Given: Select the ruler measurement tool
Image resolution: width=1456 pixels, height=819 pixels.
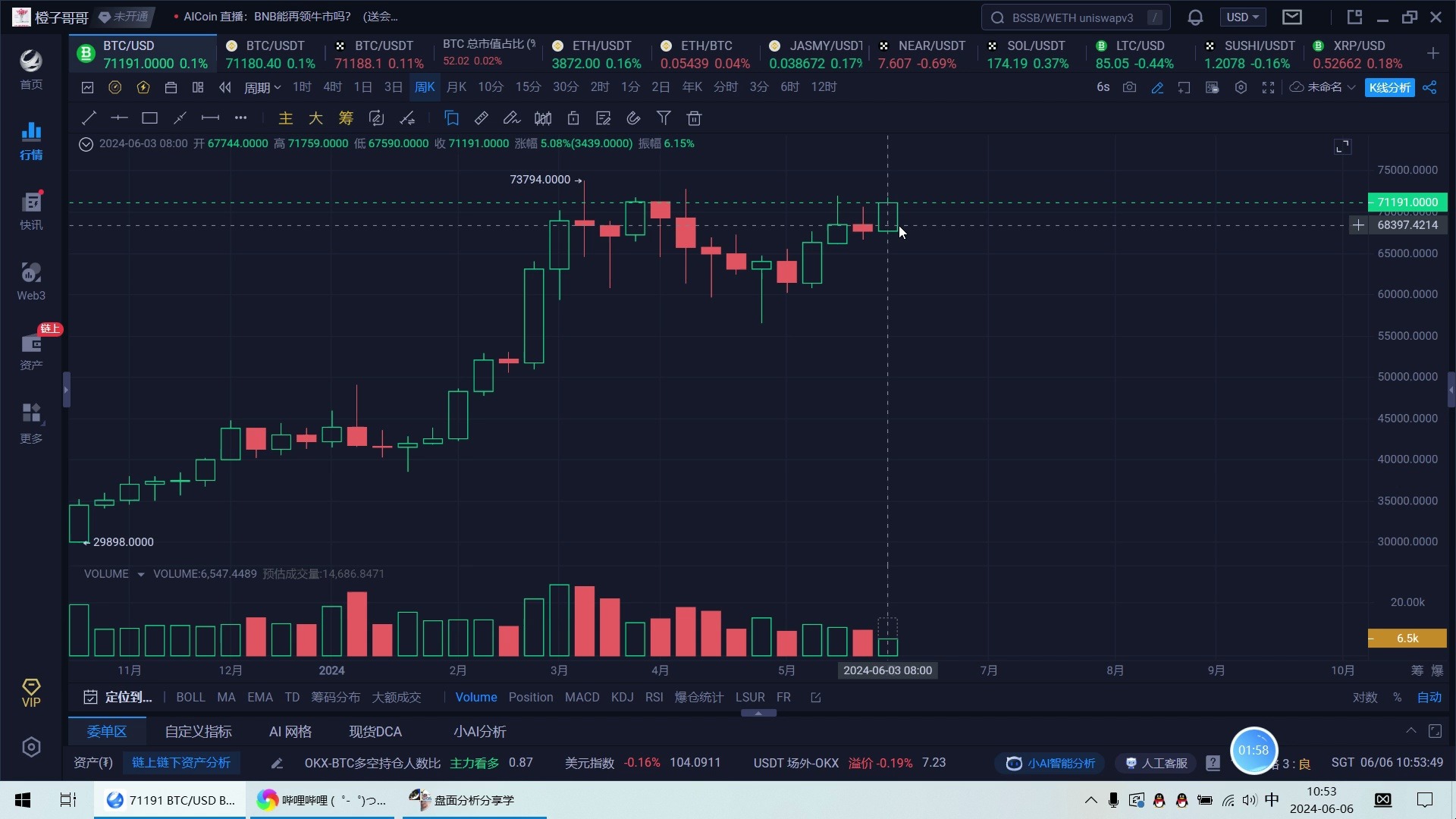Looking at the screenshot, I should point(482,118).
